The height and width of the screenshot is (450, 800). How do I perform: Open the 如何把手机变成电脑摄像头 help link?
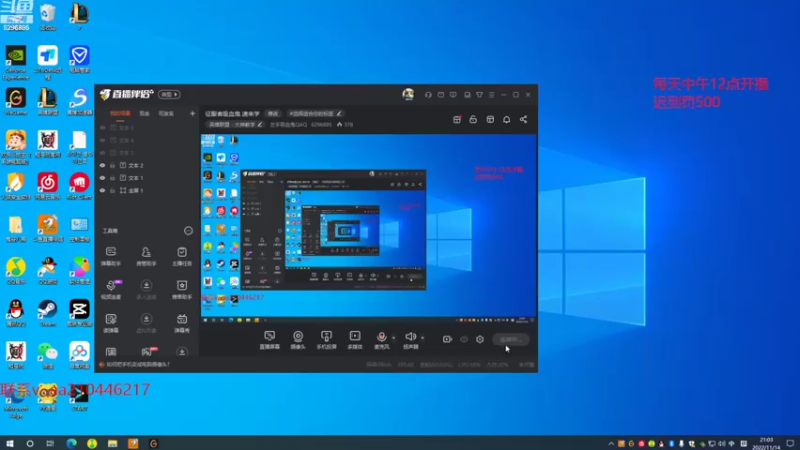[x=137, y=364]
